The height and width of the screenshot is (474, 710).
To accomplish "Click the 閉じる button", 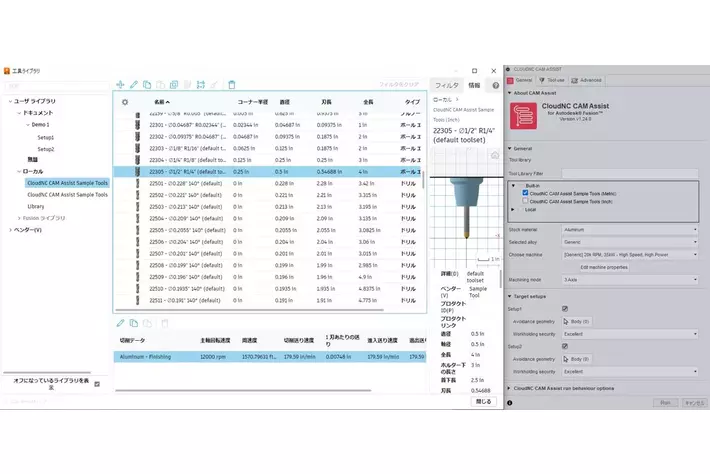I will tap(483, 401).
